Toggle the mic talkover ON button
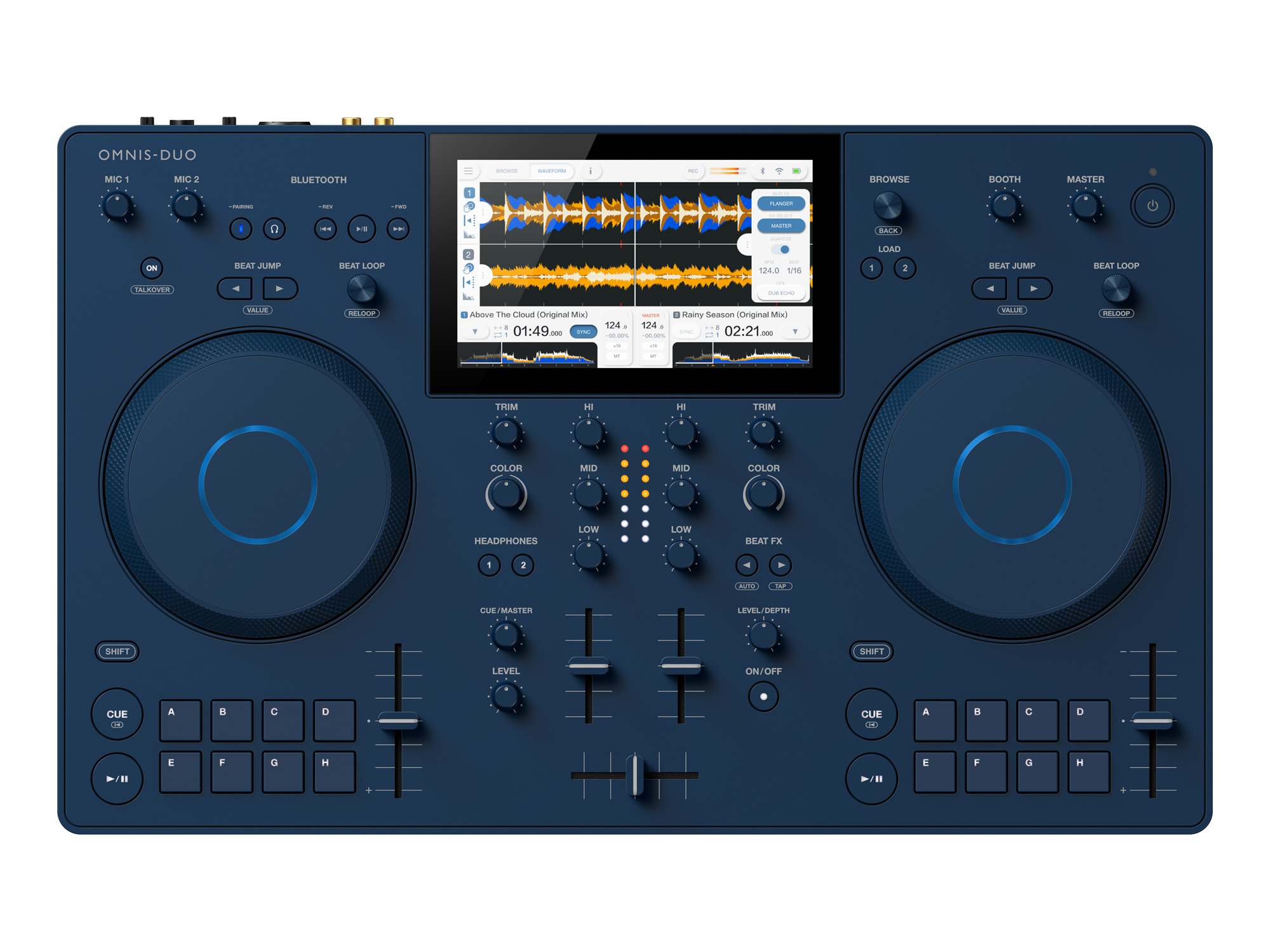 point(152,268)
